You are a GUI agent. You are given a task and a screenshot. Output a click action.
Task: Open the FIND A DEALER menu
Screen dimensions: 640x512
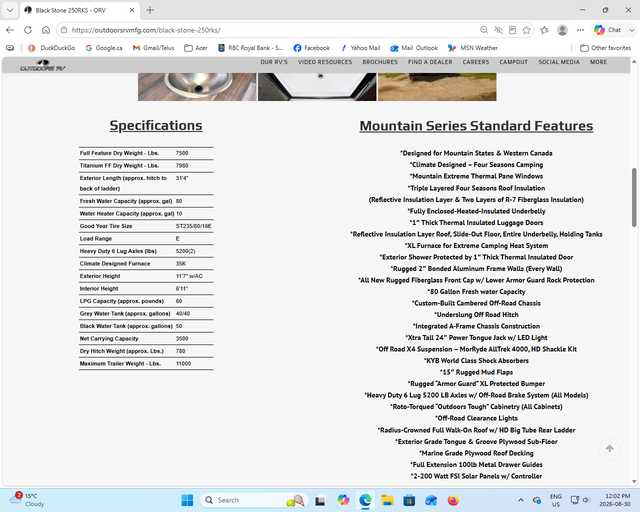click(430, 62)
